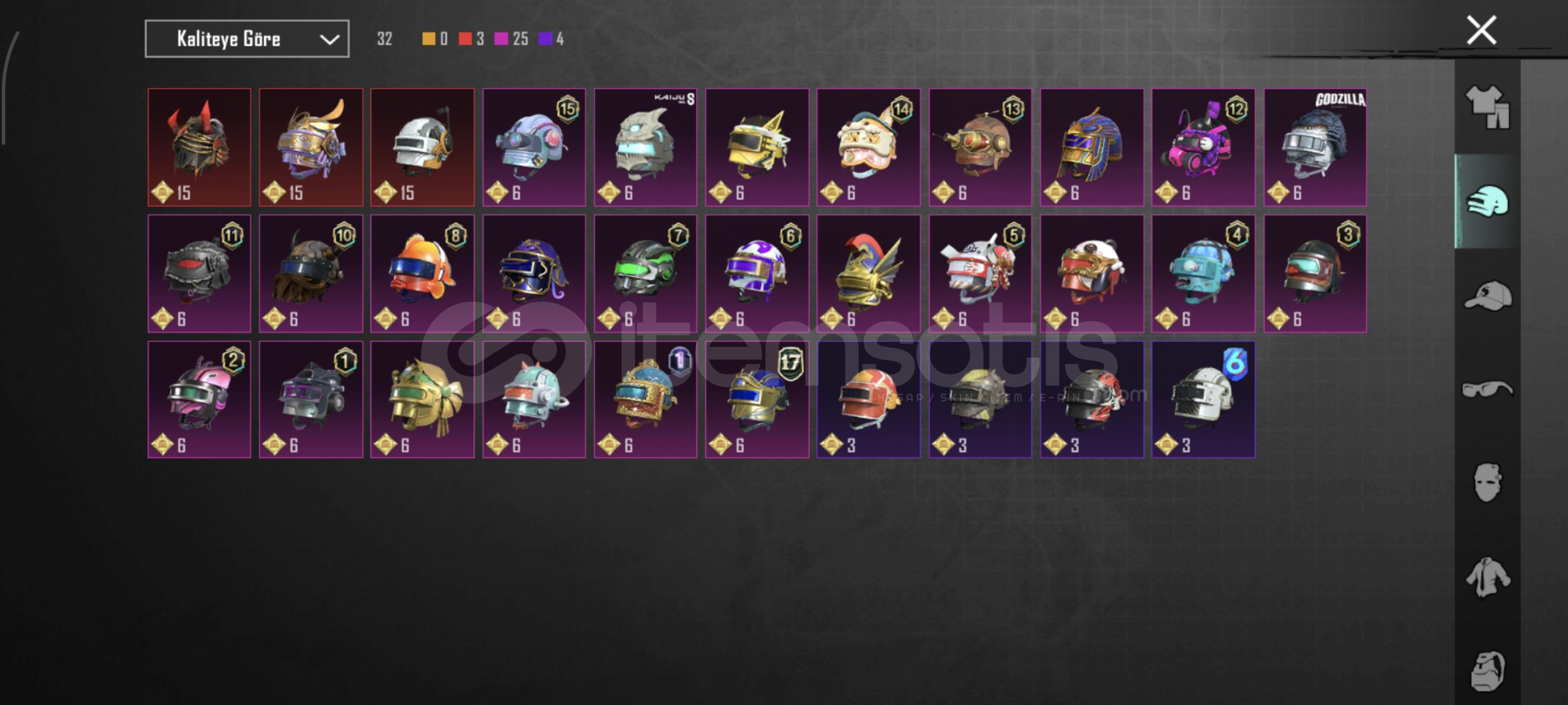Select the Godzilla helmet skin
The height and width of the screenshot is (705, 1568).
pyautogui.click(x=1315, y=148)
